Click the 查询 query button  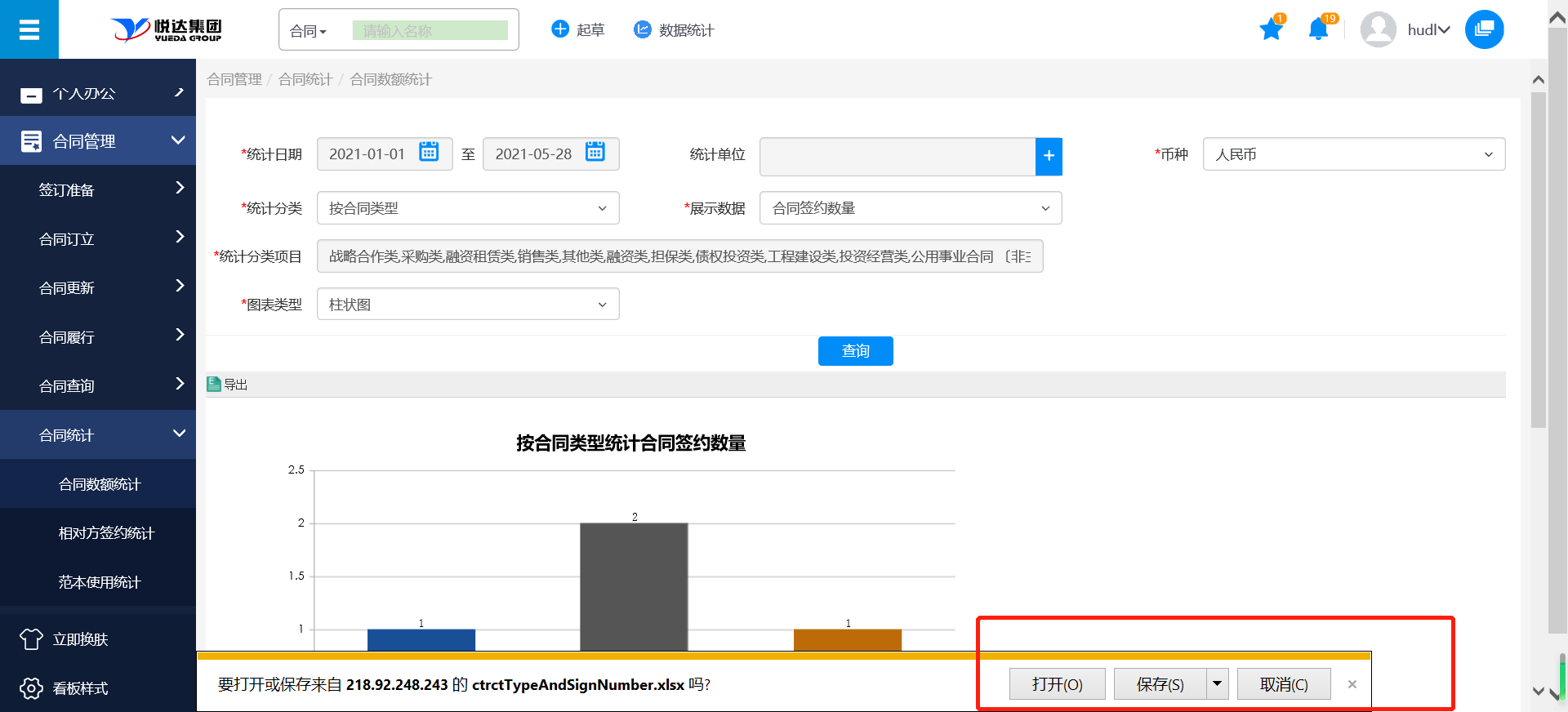click(x=855, y=351)
